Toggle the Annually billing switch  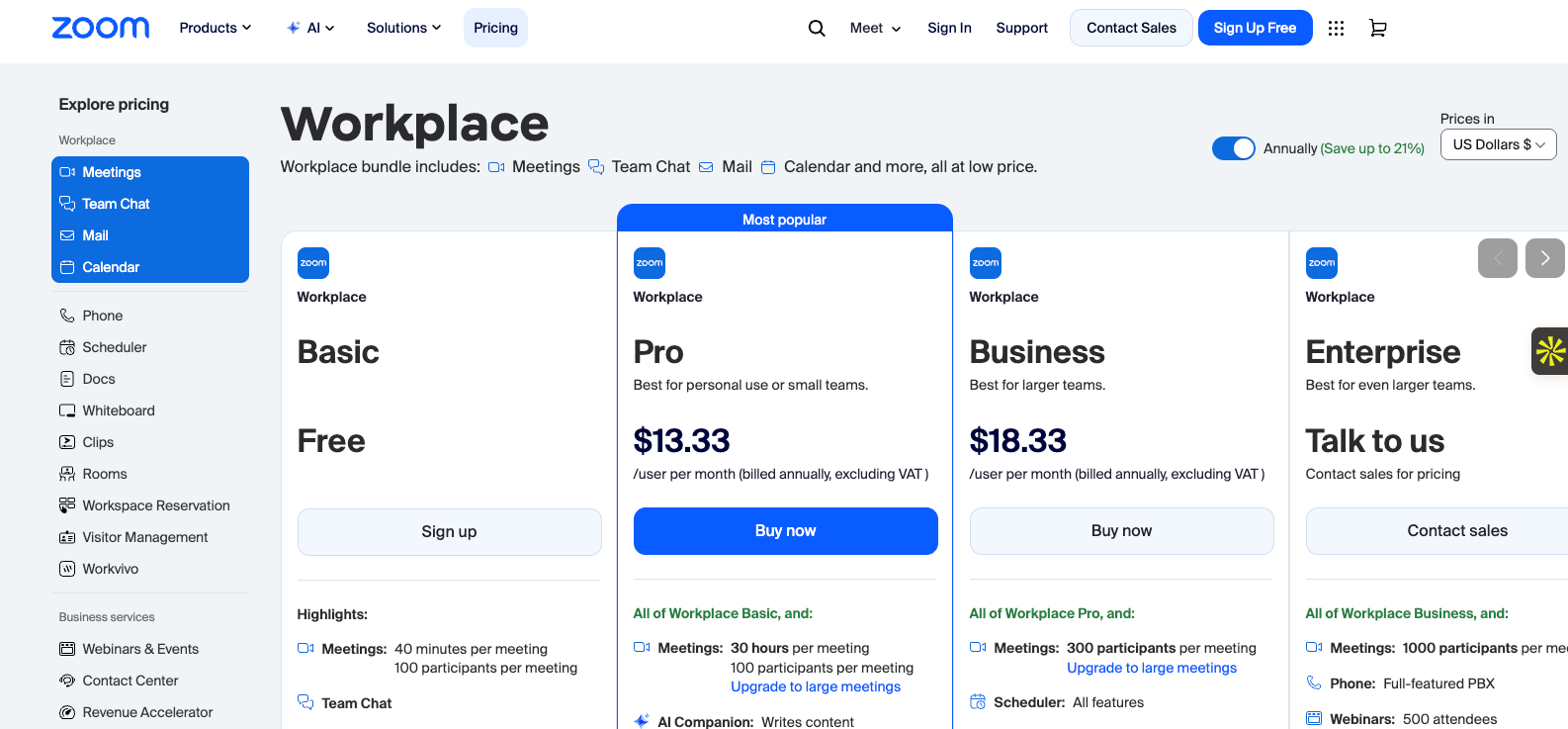pos(1234,148)
